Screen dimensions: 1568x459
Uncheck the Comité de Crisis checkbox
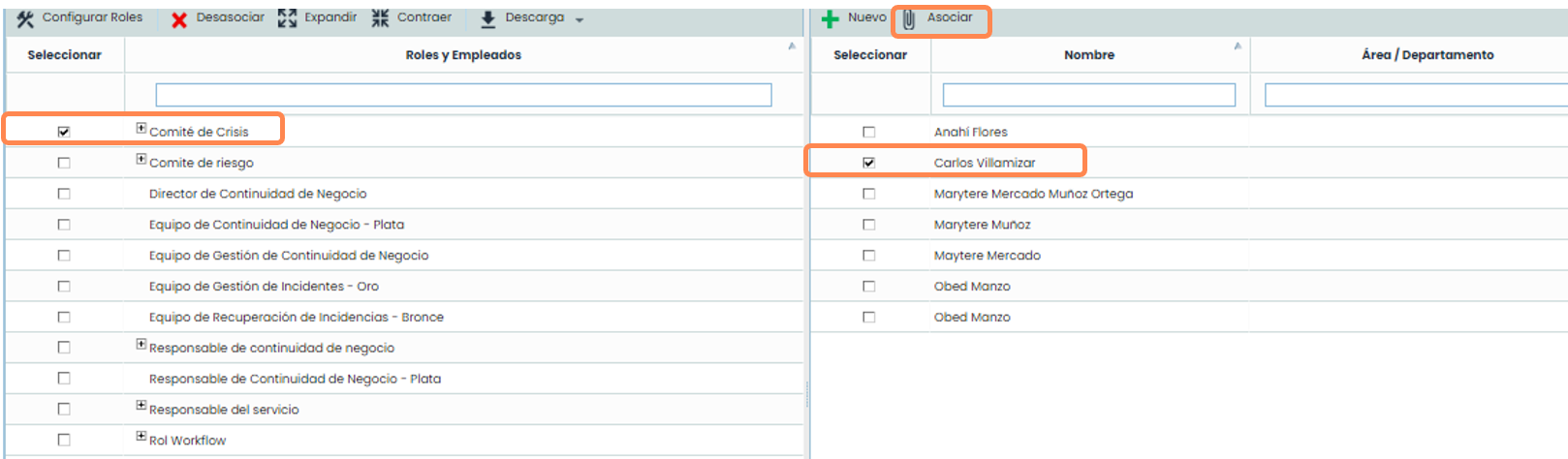[x=64, y=132]
